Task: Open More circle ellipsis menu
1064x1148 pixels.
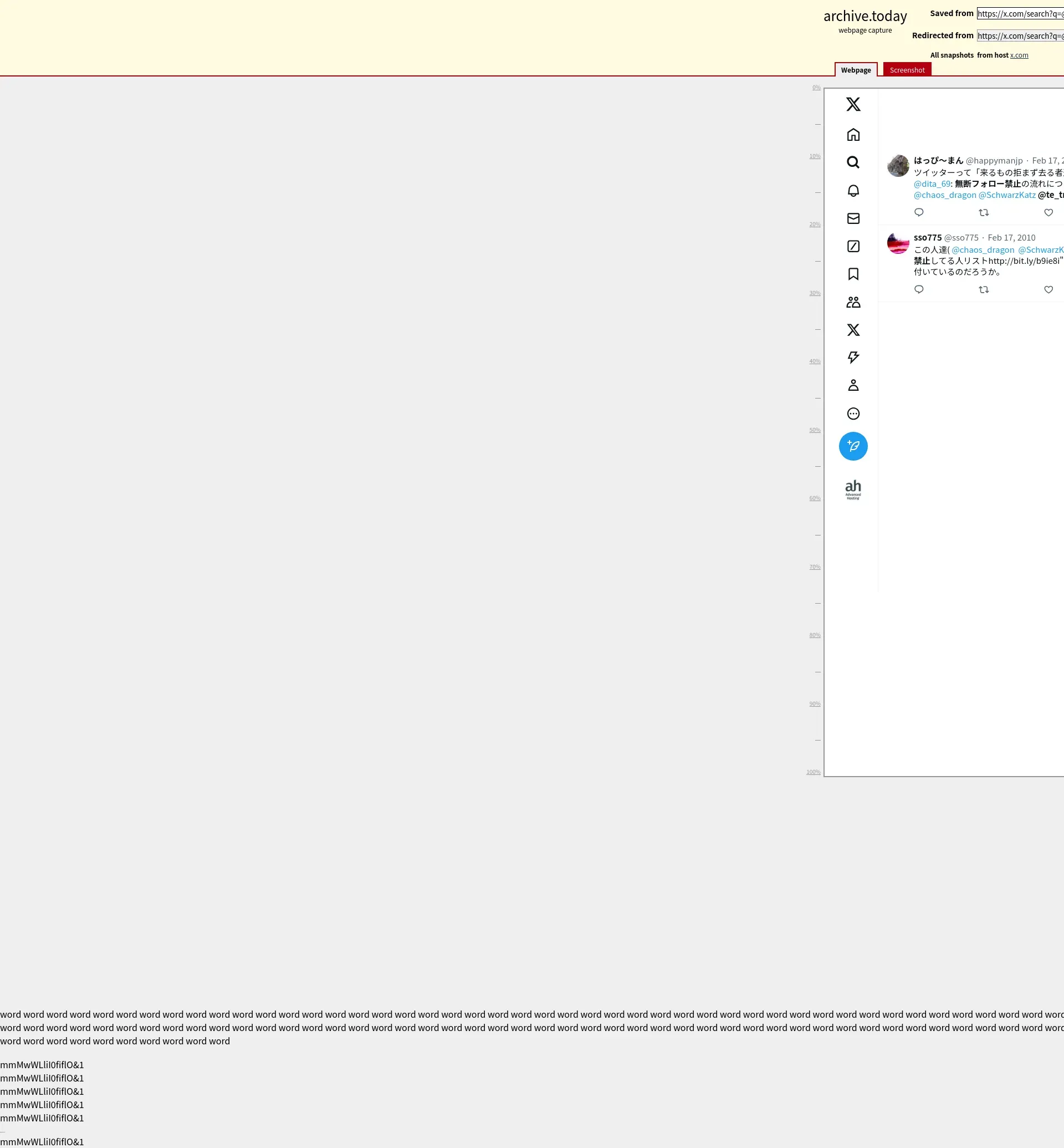Action: click(x=853, y=414)
